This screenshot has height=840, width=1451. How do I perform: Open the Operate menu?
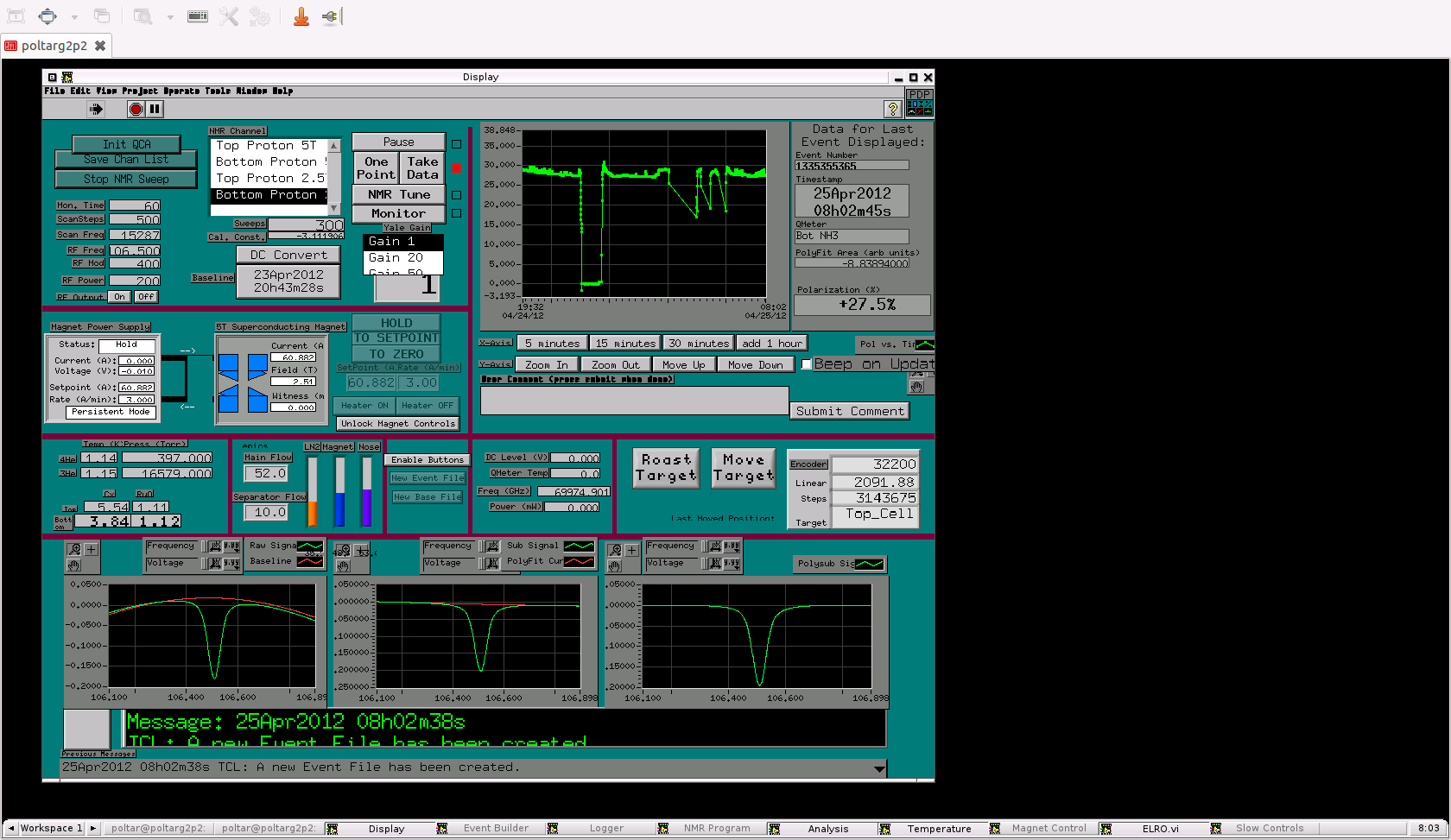(x=181, y=91)
